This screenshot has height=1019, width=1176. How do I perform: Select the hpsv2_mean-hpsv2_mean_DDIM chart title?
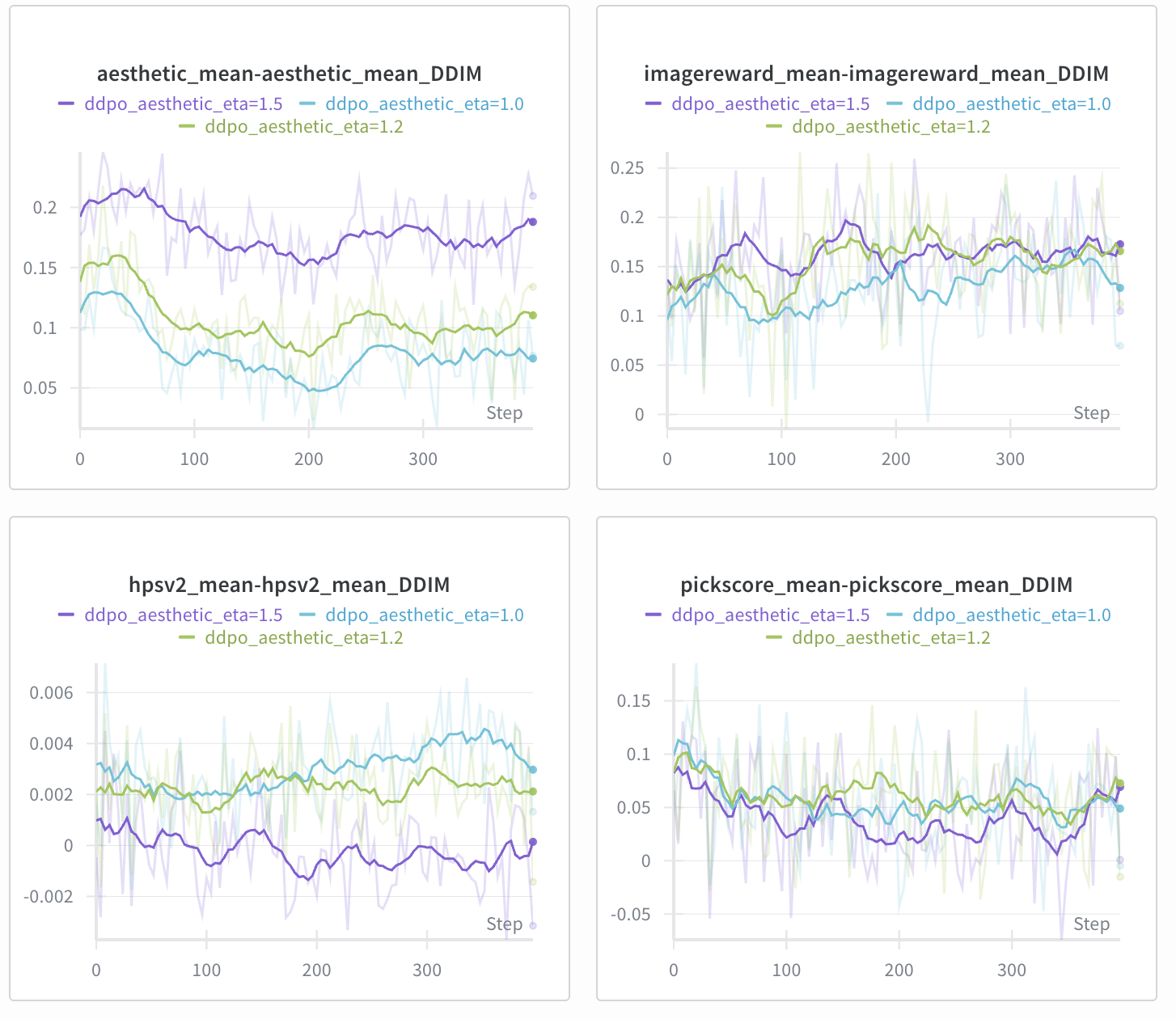(289, 585)
